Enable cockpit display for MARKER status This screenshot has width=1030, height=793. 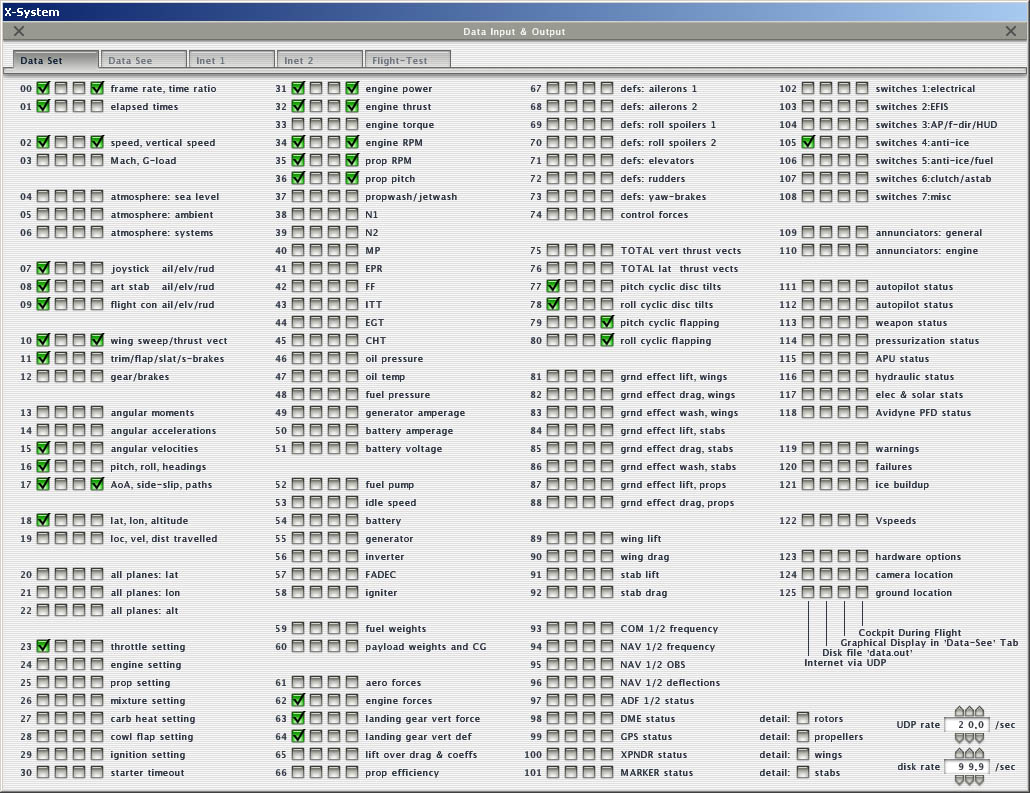pyautogui.click(x=607, y=772)
